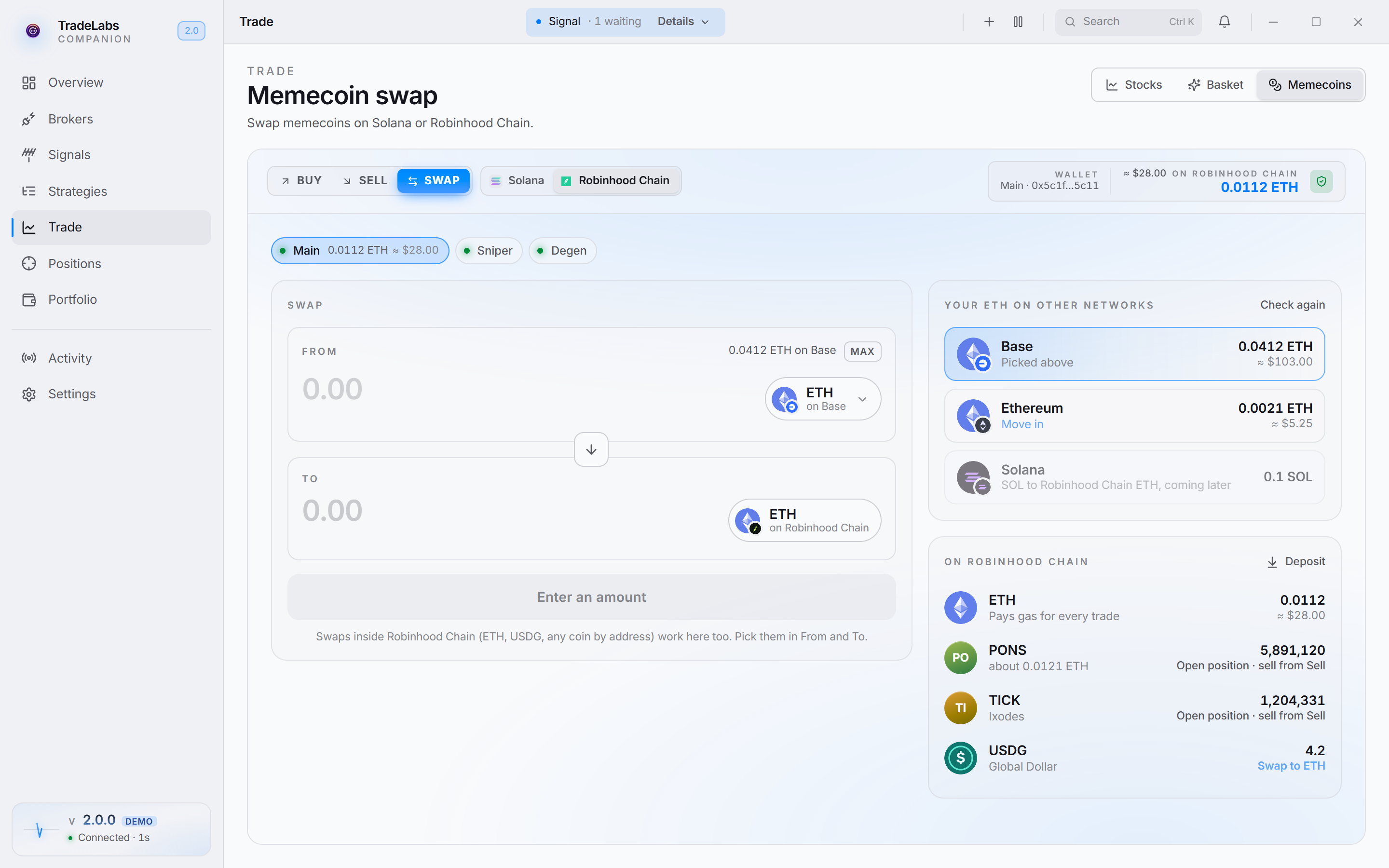The image size is (1389, 868).
Task: Click the MAX amount button
Action: click(x=862, y=352)
